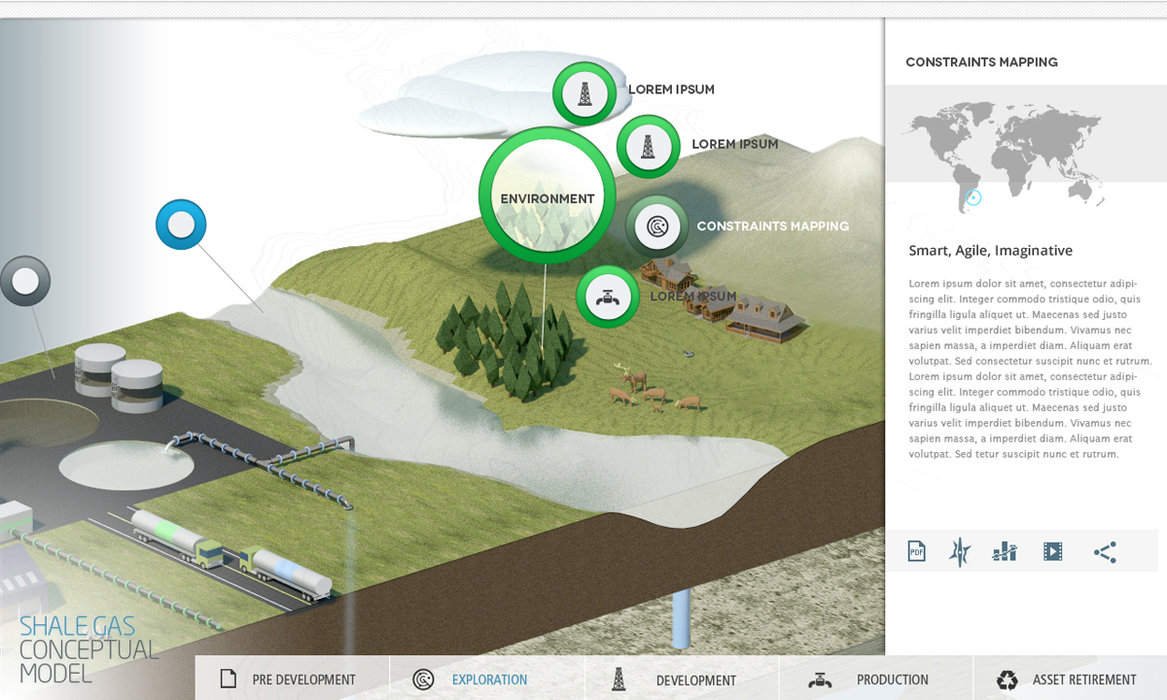The height and width of the screenshot is (700, 1167).
Task: Click the oil derrick bubble beside the cloud
Action: tap(584, 94)
